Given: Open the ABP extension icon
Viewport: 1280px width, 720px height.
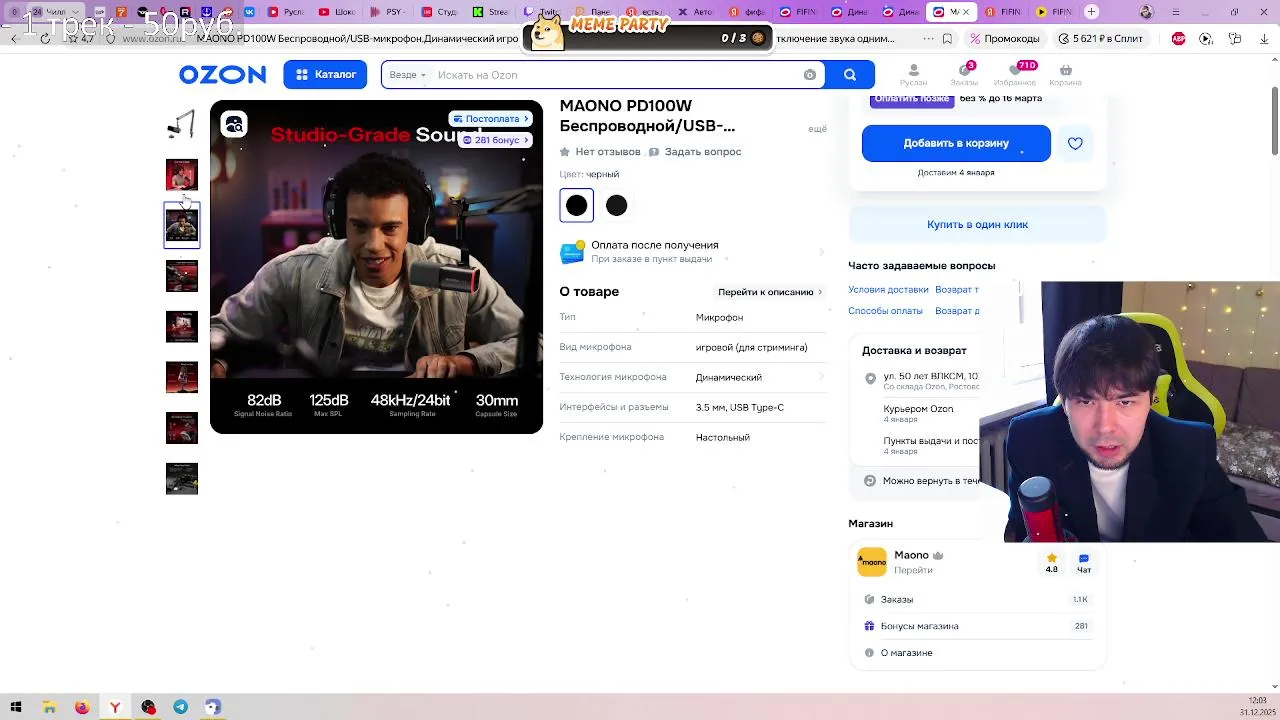Looking at the screenshot, I should 1178,39.
